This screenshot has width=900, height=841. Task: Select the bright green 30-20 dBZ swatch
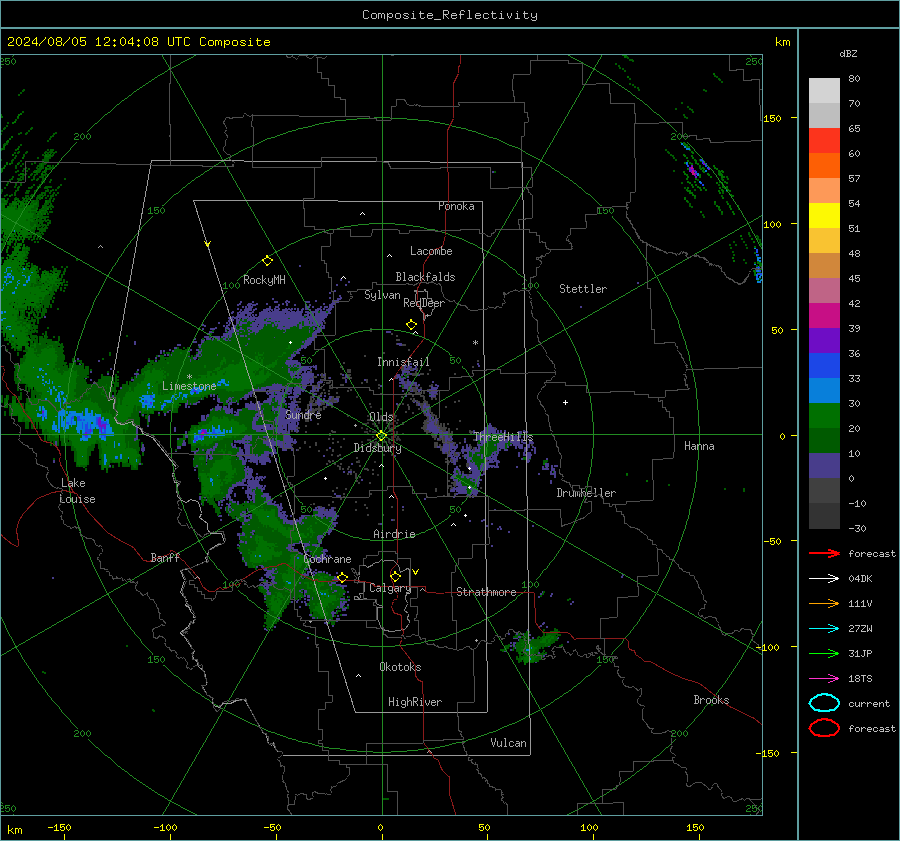tap(824, 416)
